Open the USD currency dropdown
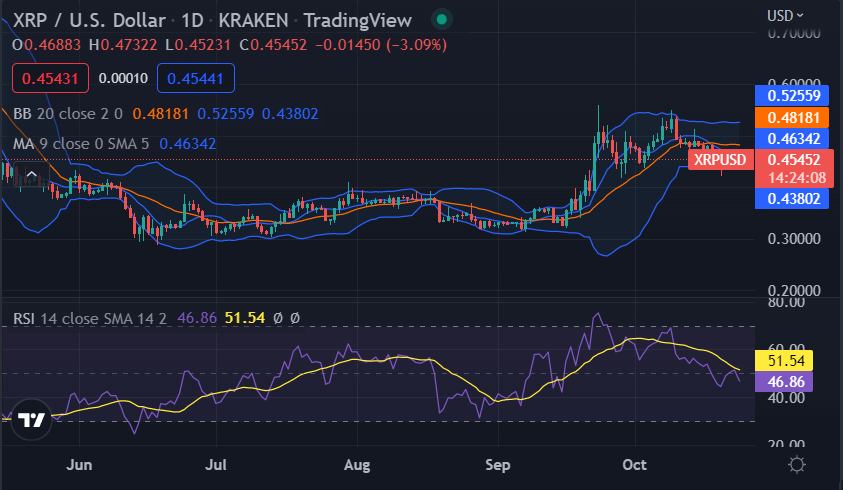 [x=785, y=16]
